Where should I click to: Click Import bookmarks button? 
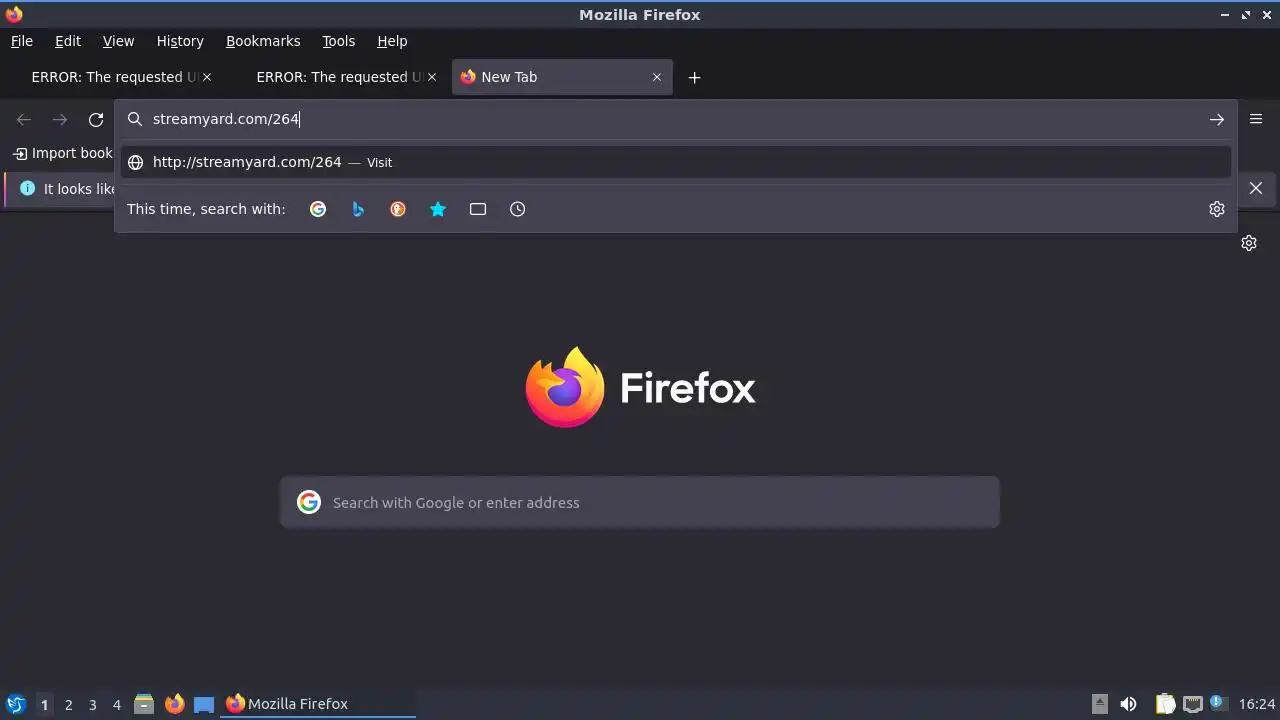(62, 153)
